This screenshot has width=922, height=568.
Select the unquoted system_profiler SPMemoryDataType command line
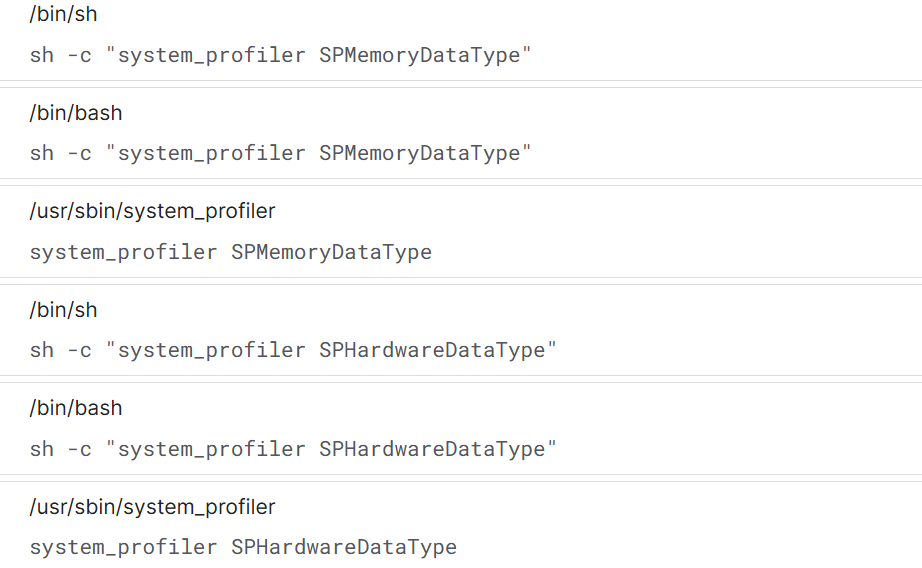pos(230,252)
